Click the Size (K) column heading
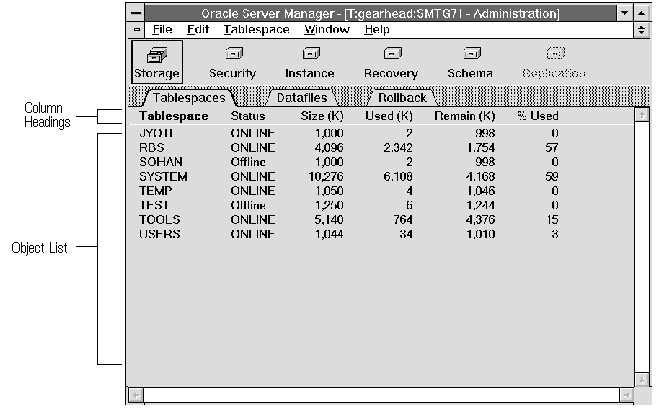 point(322,116)
